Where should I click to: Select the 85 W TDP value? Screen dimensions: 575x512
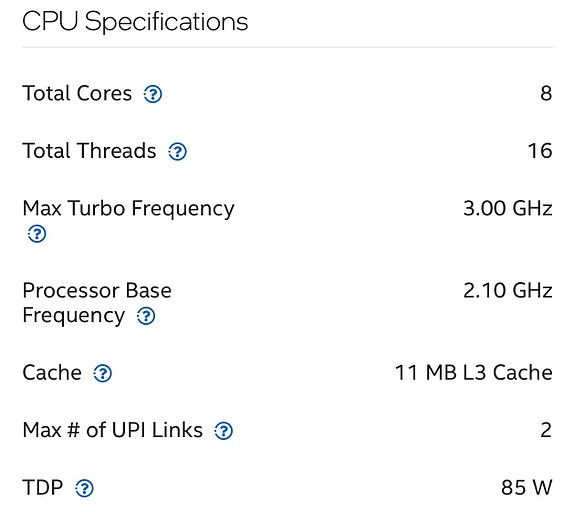[x=527, y=487]
